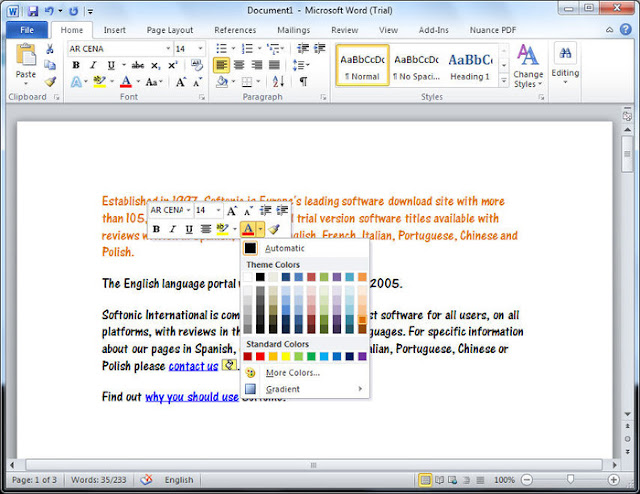Click the Shrink Font icon in ribbon
Screen dimensions: 640x494
(x=198, y=82)
